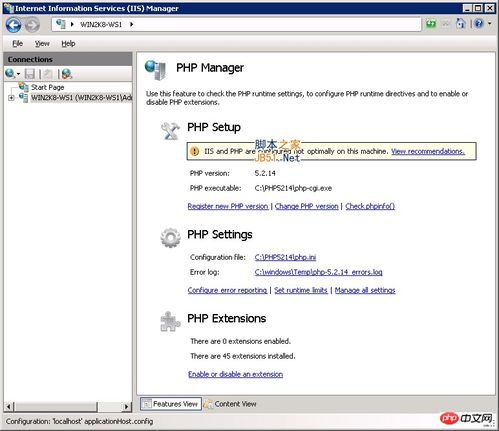Screen dimensions: 499x431
Task: Open the File menu
Action: pos(18,44)
